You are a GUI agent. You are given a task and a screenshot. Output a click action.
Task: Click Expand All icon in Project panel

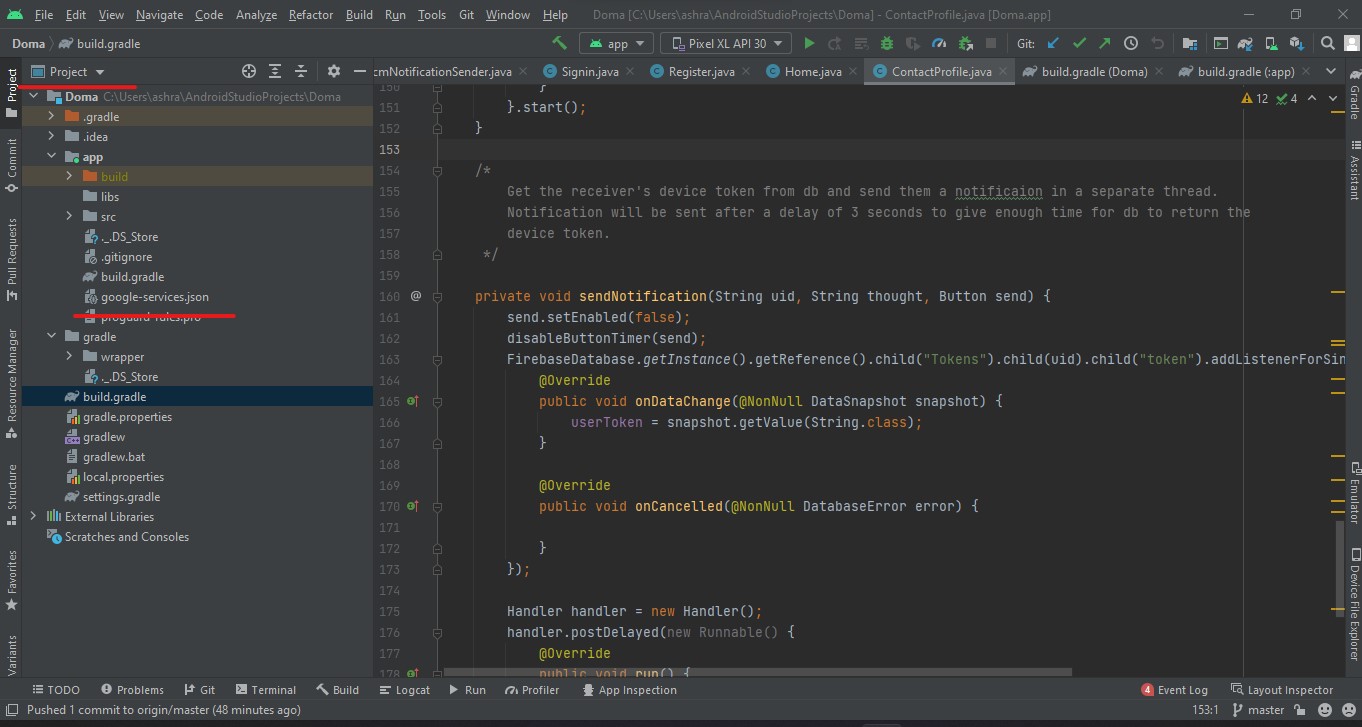coord(275,71)
